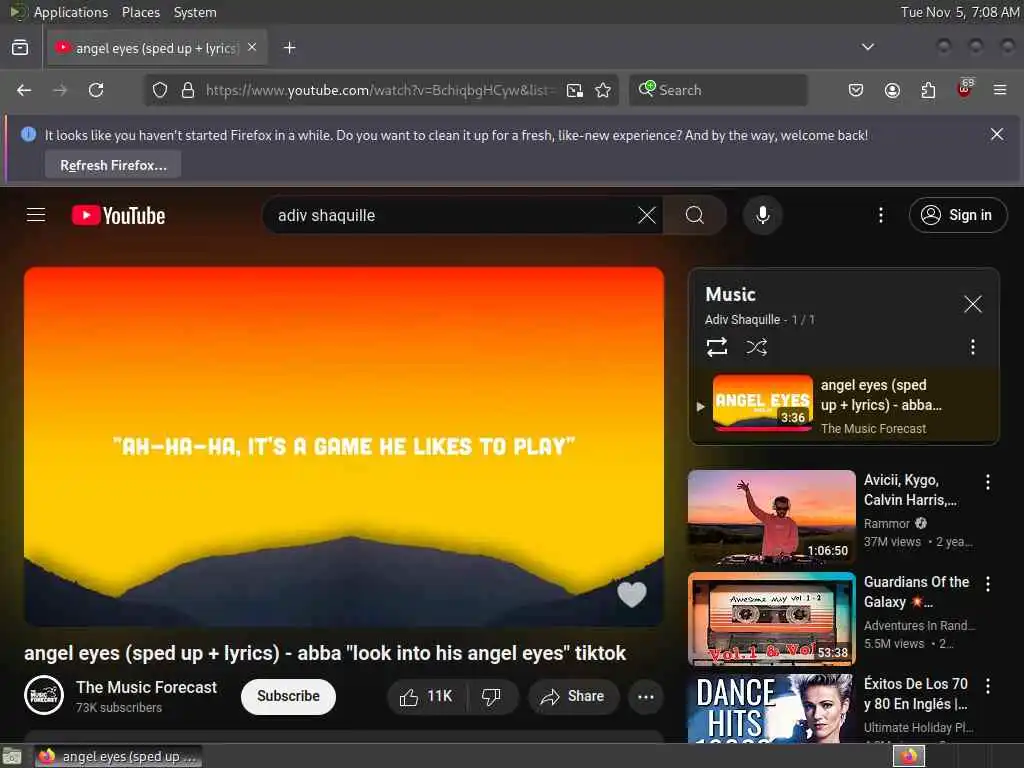Open options for the Avicii, Kygo video
The image size is (1024, 768).
[987, 482]
